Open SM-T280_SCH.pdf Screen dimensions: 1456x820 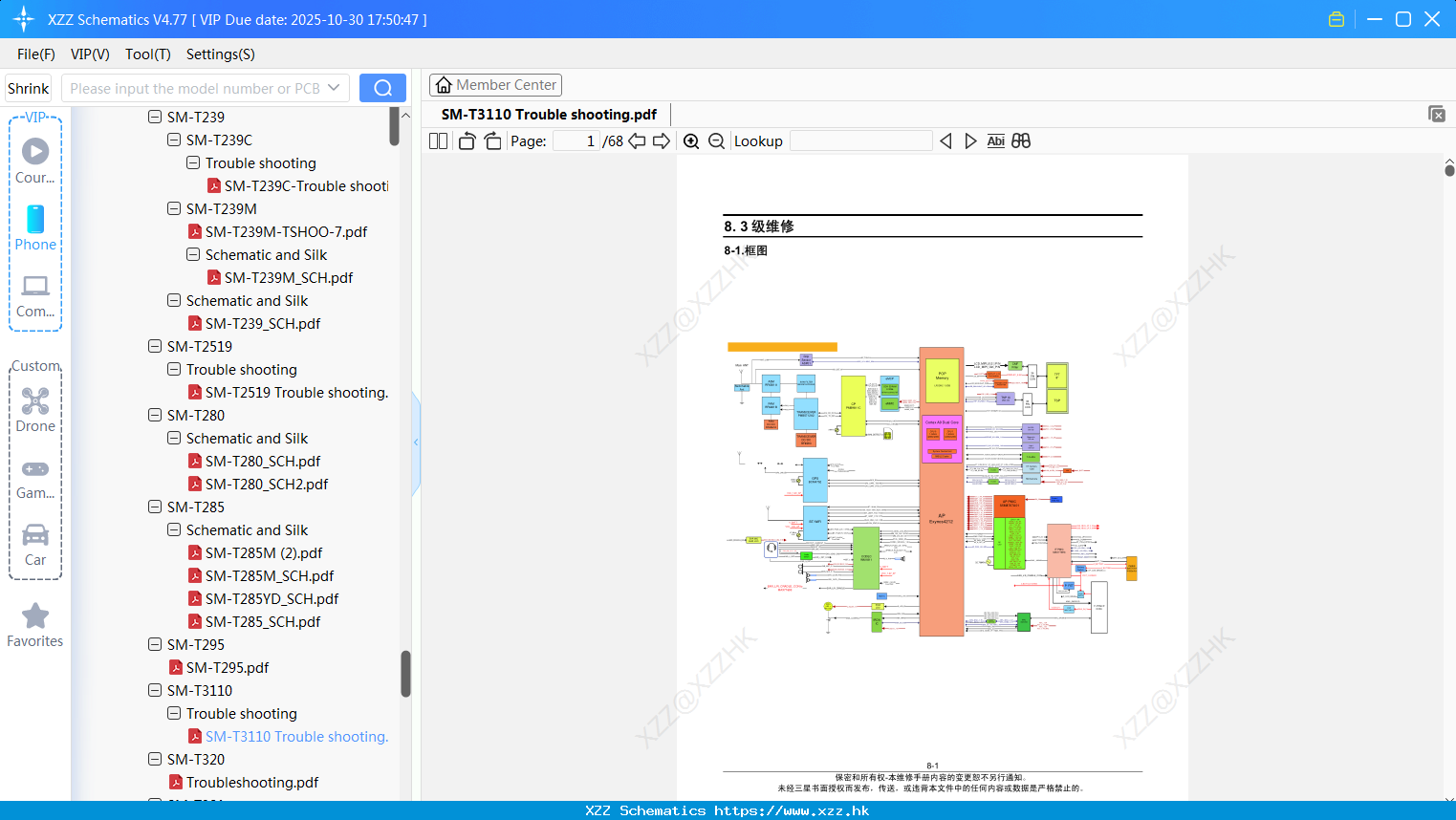(254, 462)
